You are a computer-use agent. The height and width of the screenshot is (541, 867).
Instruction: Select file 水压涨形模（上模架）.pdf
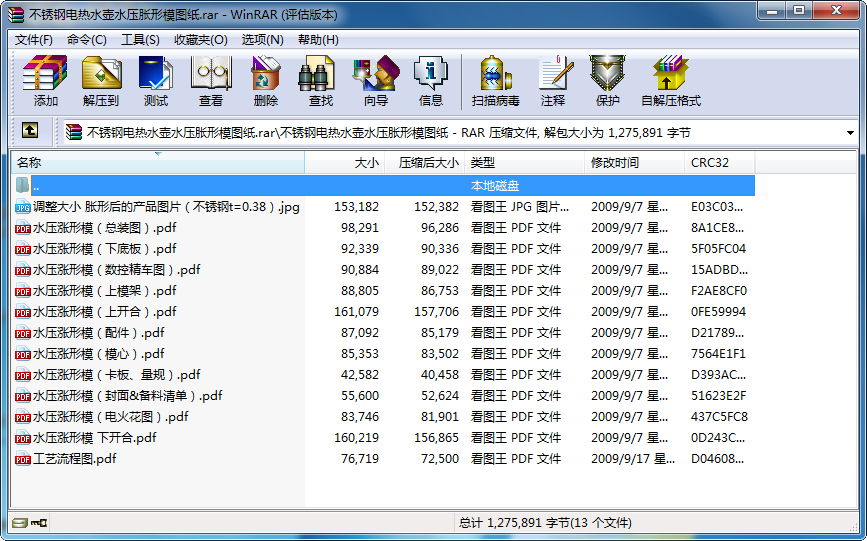click(105, 291)
